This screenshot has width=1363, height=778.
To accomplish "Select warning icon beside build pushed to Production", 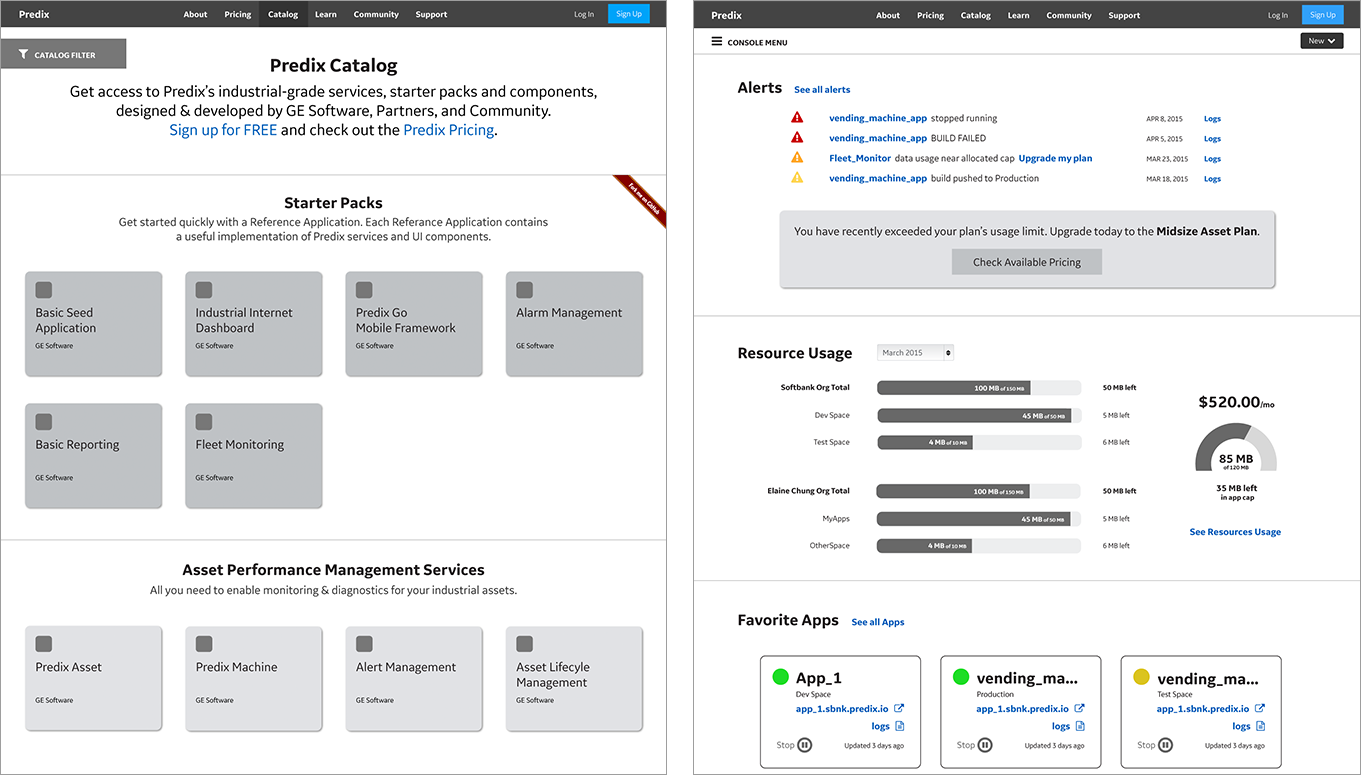I will click(x=797, y=178).
